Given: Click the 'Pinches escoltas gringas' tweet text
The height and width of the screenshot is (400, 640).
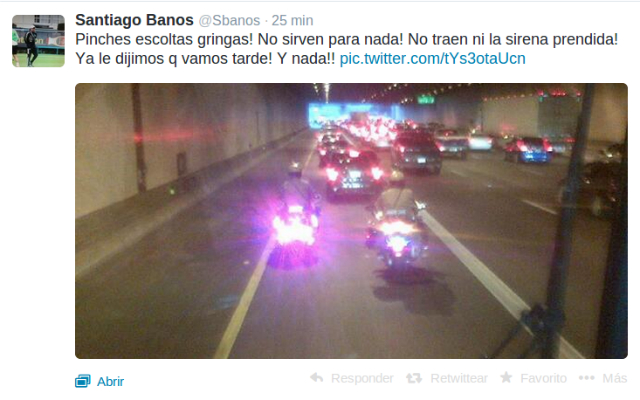Looking at the screenshot, I should click(x=164, y=40).
